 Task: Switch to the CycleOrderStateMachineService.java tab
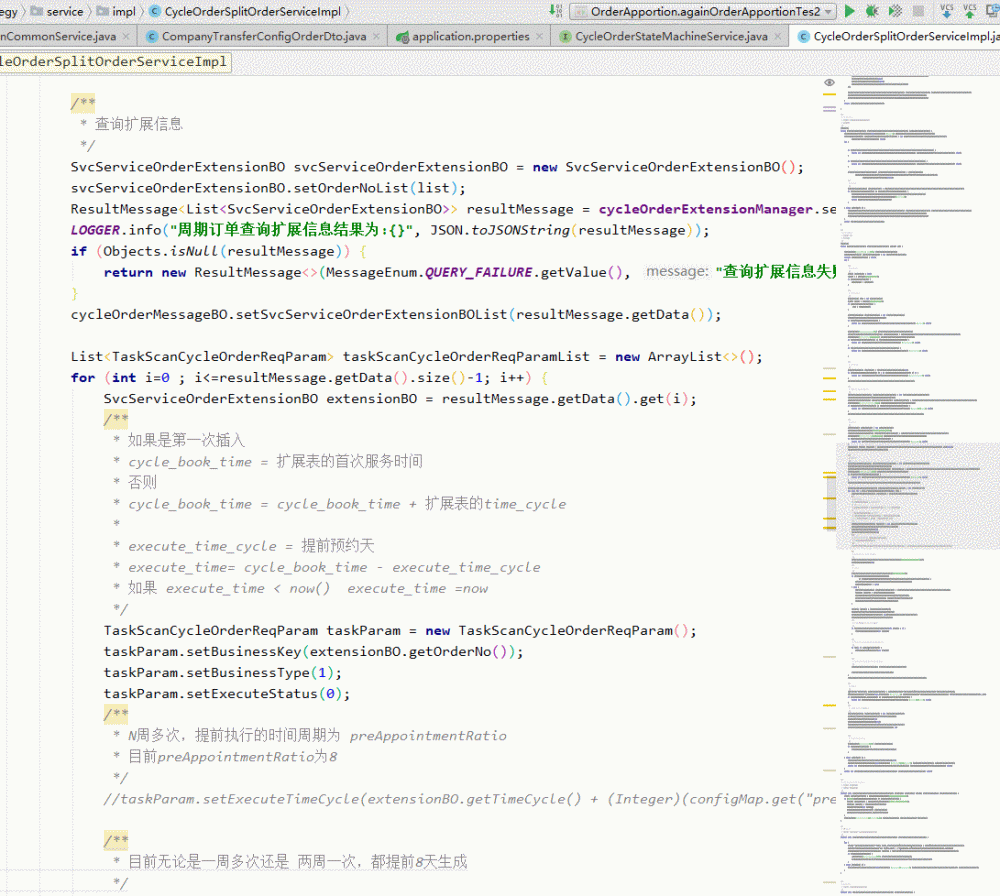pyautogui.click(x=671, y=36)
